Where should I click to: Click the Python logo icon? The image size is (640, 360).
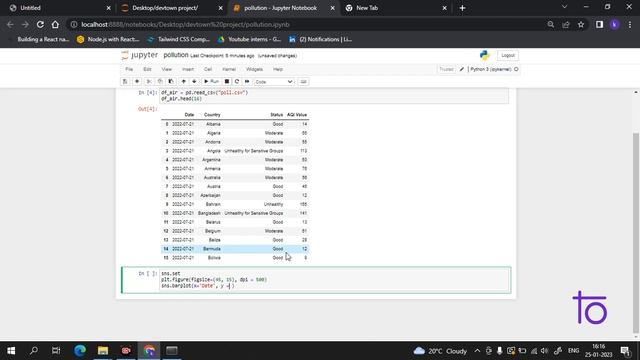[484, 55]
